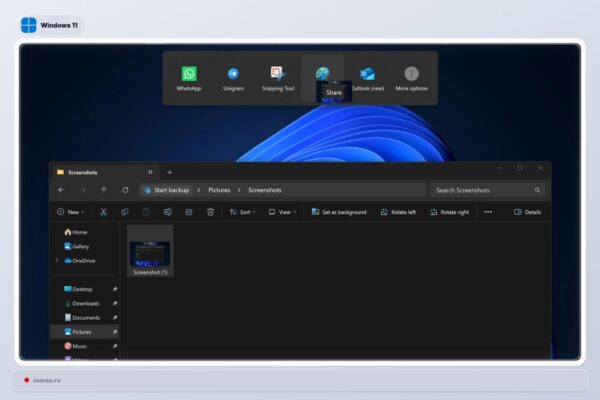Click the search magnifier icon
Image resolution: width=600 pixels, height=400 pixels.
tap(537, 190)
